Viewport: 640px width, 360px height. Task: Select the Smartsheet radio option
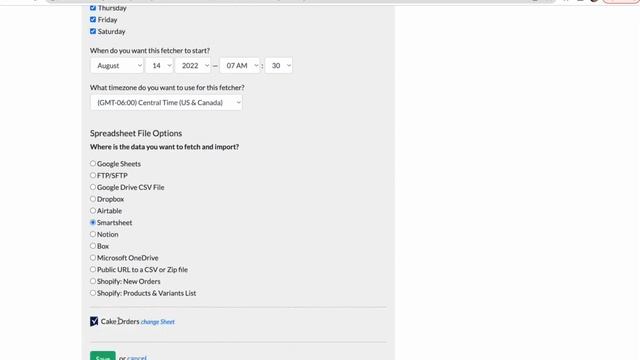(93, 222)
